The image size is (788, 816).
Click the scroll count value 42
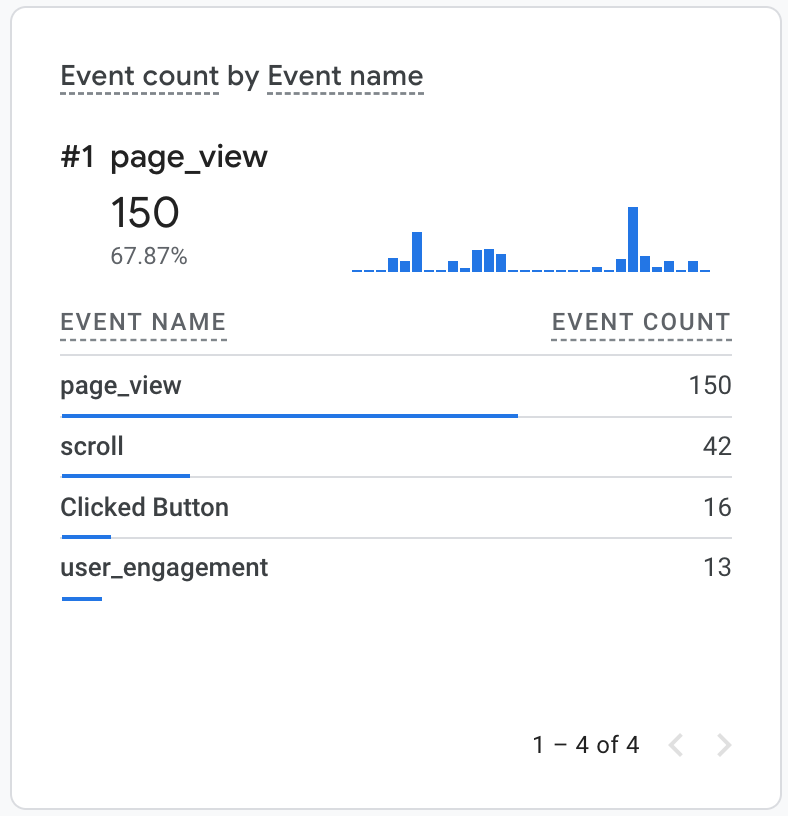pos(717,447)
